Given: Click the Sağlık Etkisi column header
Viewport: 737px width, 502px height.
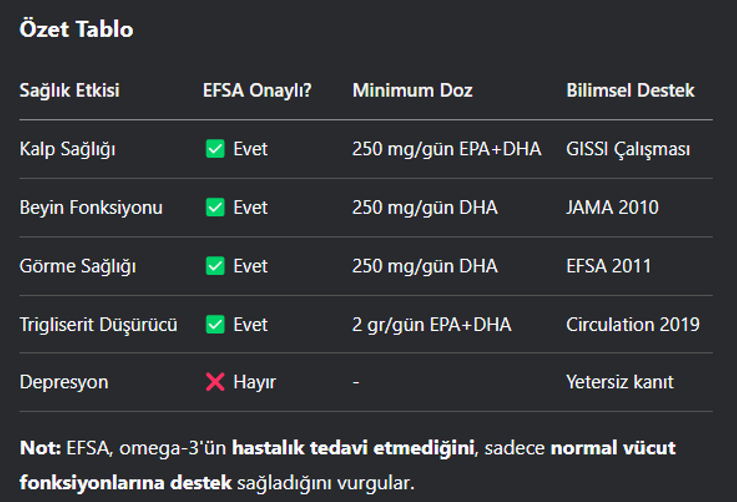Looking at the screenshot, I should pyautogui.click(x=70, y=90).
